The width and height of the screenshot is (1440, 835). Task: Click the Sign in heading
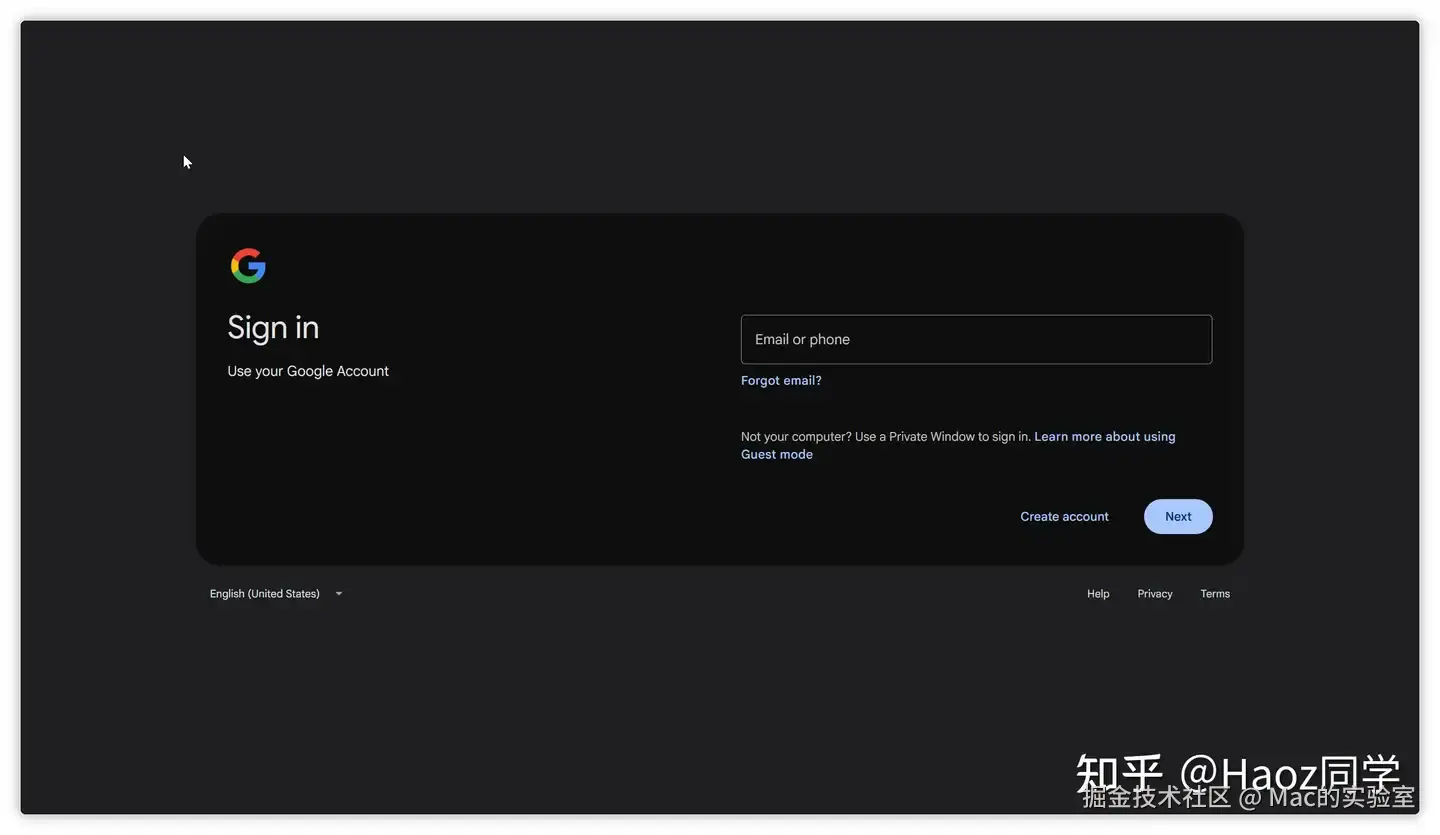click(x=273, y=328)
